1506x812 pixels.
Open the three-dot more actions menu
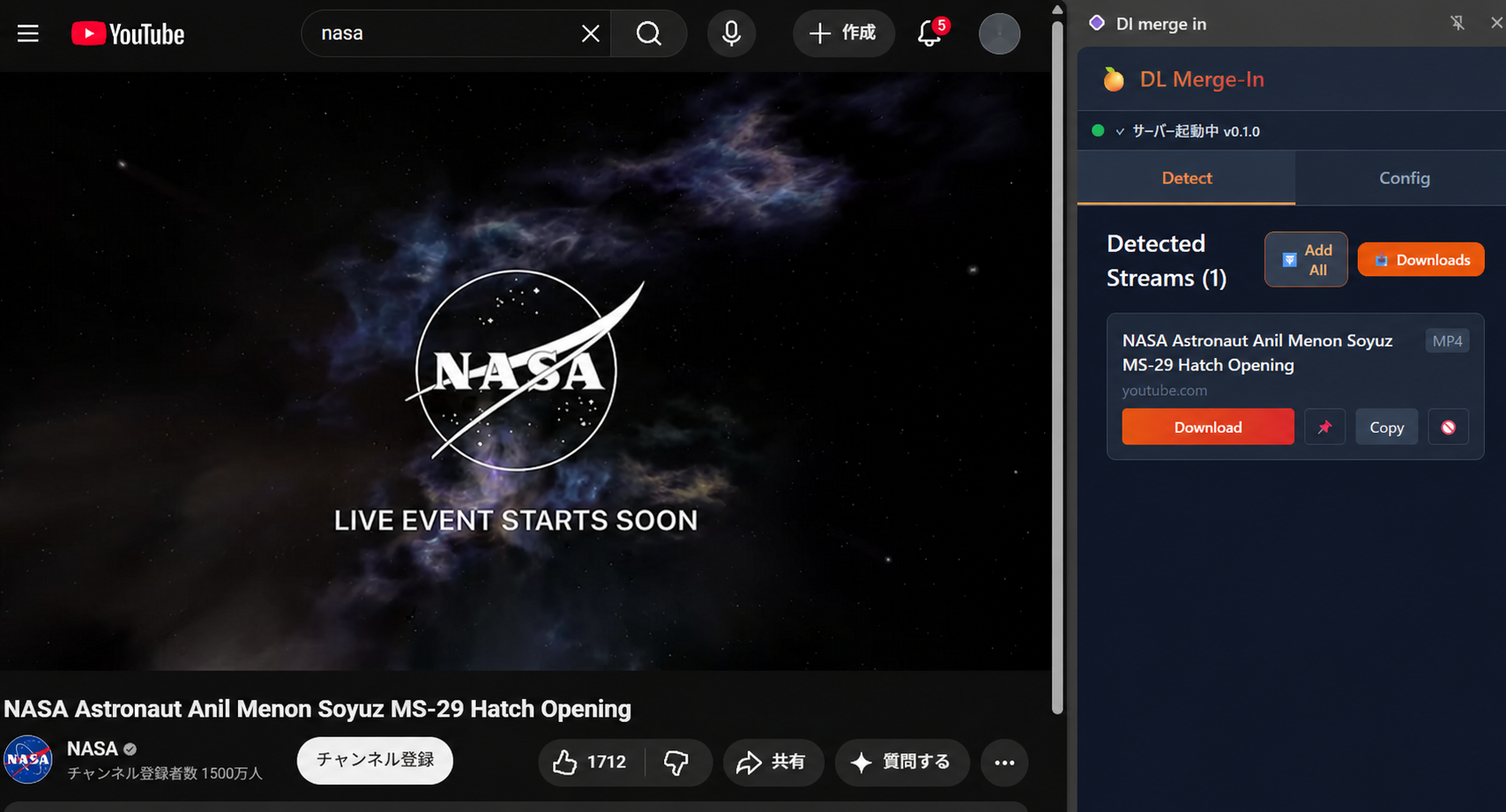pyautogui.click(x=1004, y=762)
